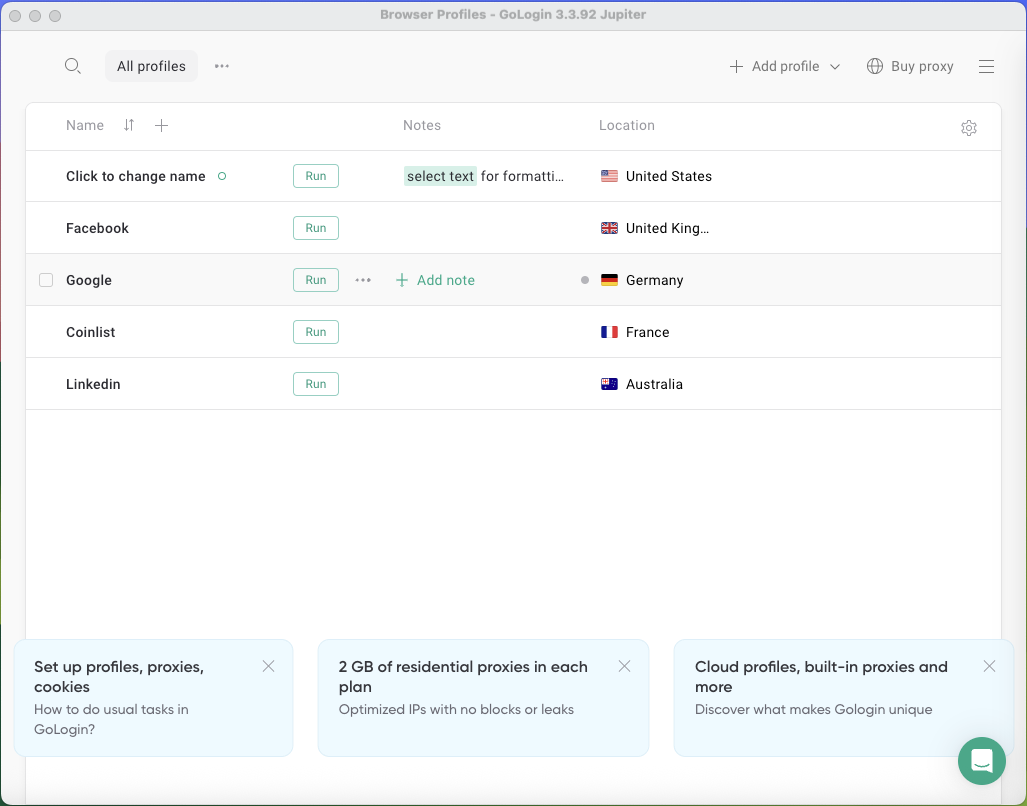Close the Cloud profiles info card

(x=989, y=666)
